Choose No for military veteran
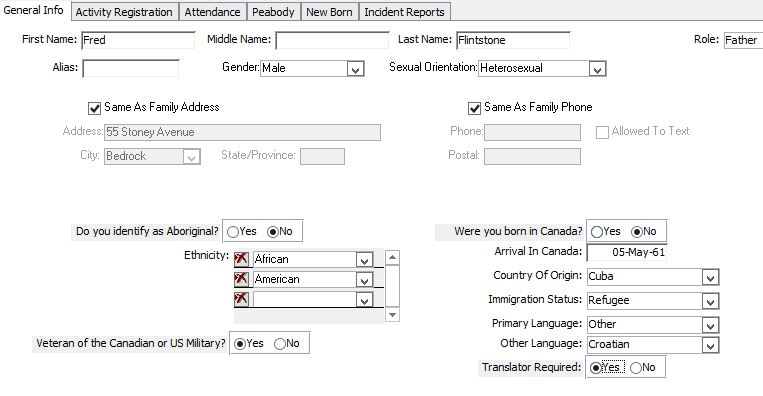Image resolution: width=763 pixels, height=396 pixels. pyautogui.click(x=280, y=344)
